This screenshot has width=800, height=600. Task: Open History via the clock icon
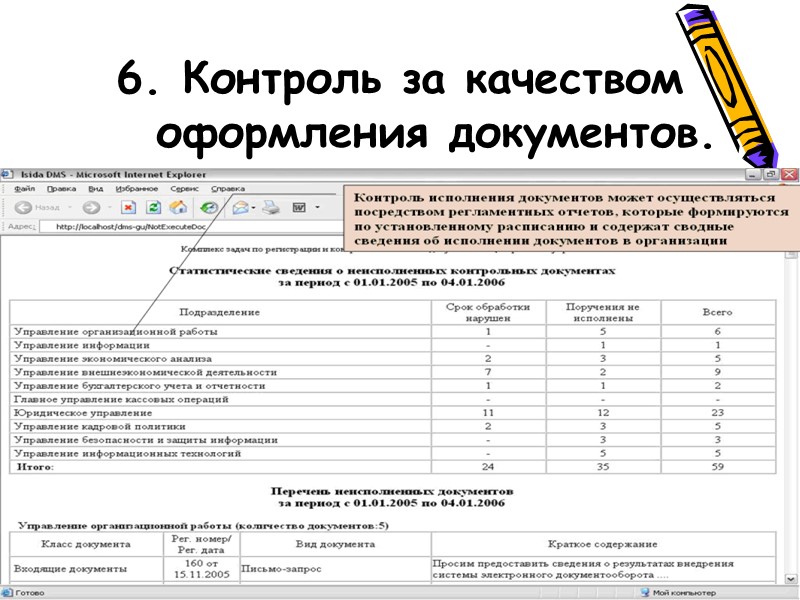209,207
